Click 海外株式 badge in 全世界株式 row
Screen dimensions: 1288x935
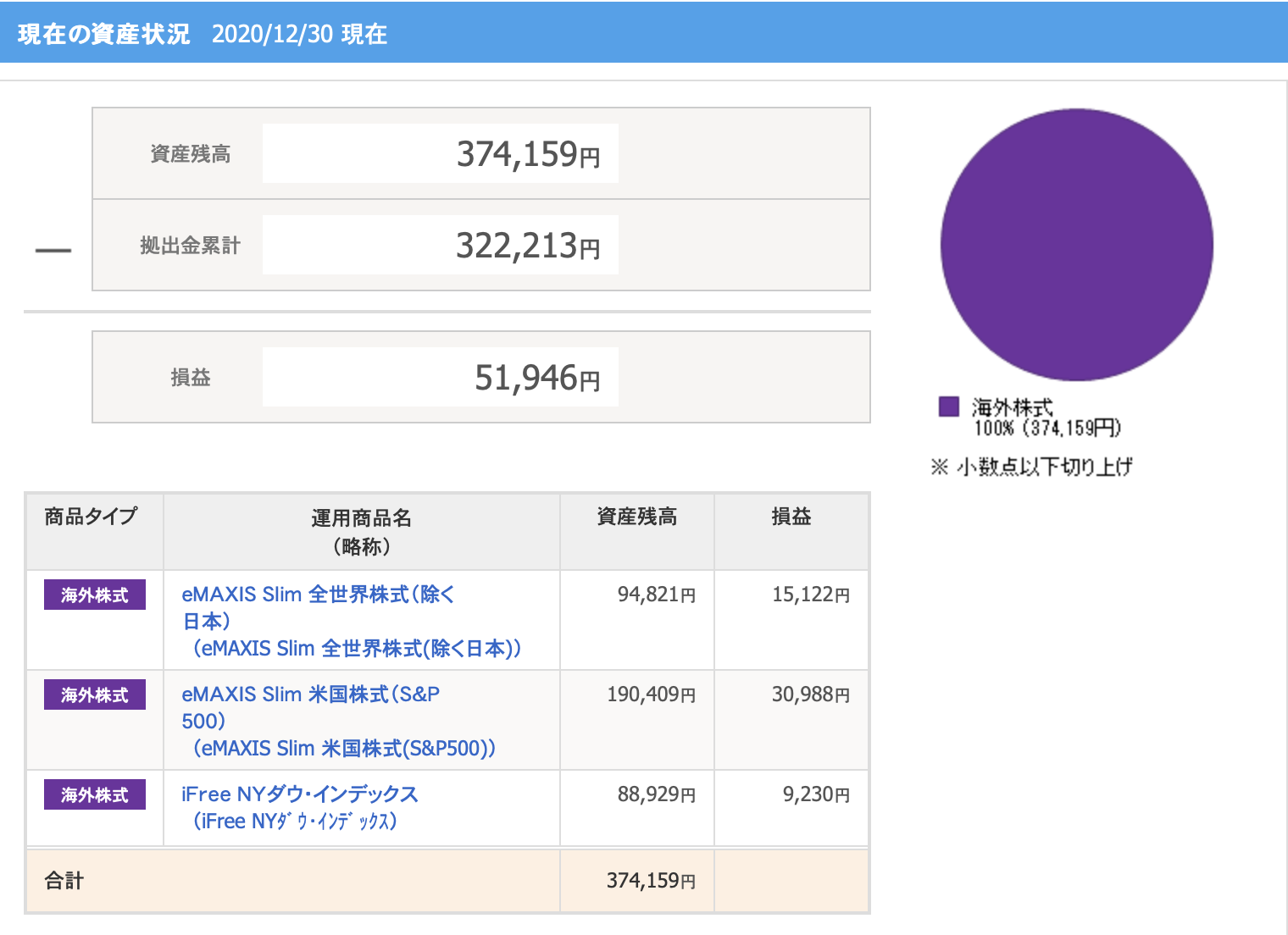coord(95,595)
